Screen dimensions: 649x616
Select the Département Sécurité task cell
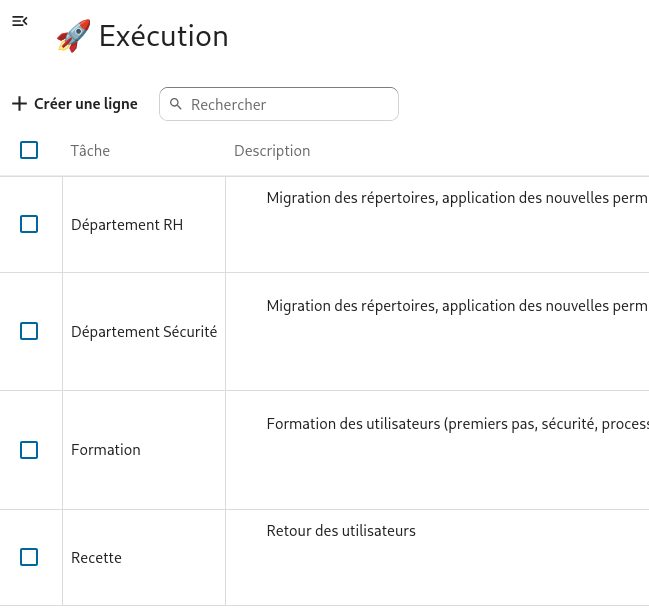(x=144, y=332)
